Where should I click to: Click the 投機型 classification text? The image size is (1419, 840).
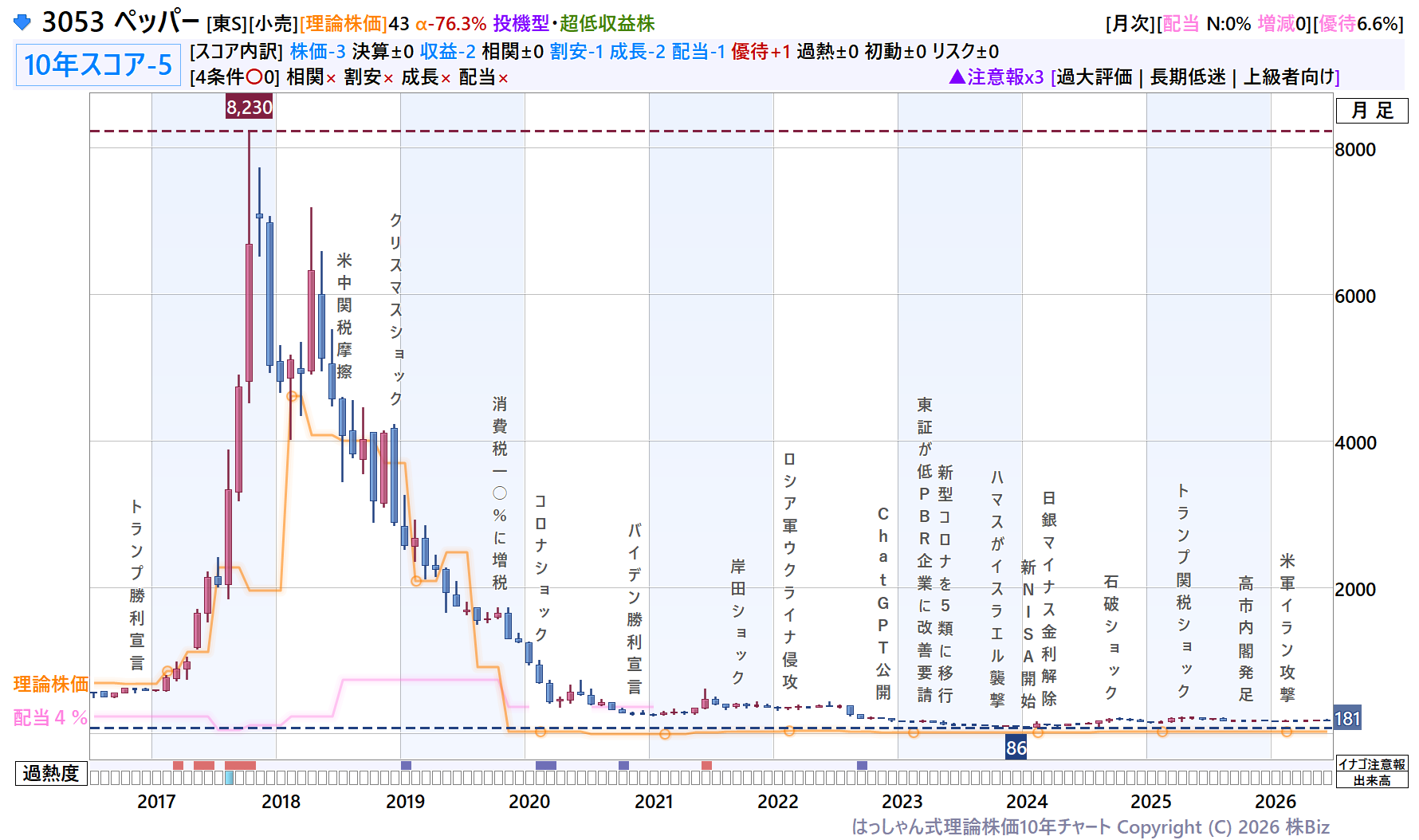click(521, 23)
